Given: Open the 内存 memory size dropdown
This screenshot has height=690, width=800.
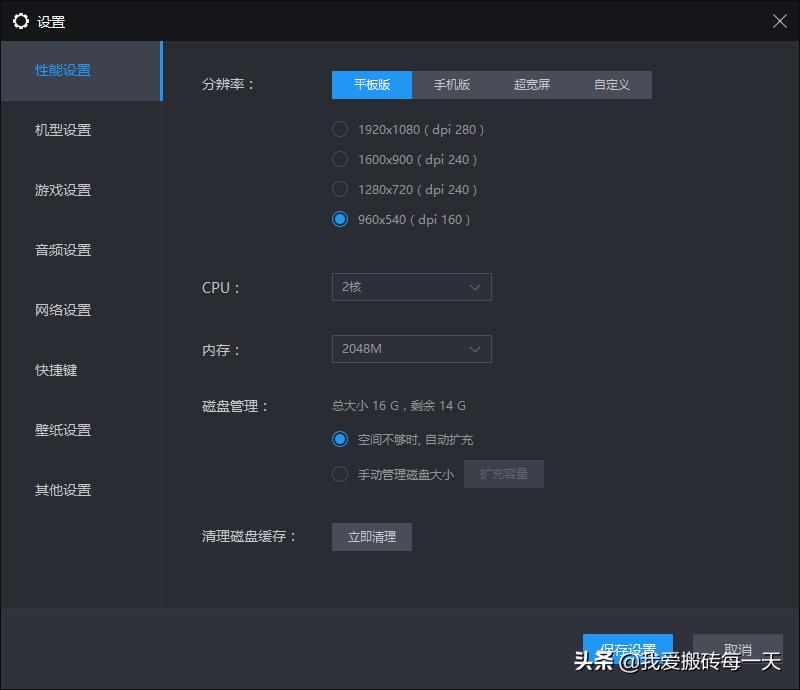Looking at the screenshot, I should click(x=411, y=349).
